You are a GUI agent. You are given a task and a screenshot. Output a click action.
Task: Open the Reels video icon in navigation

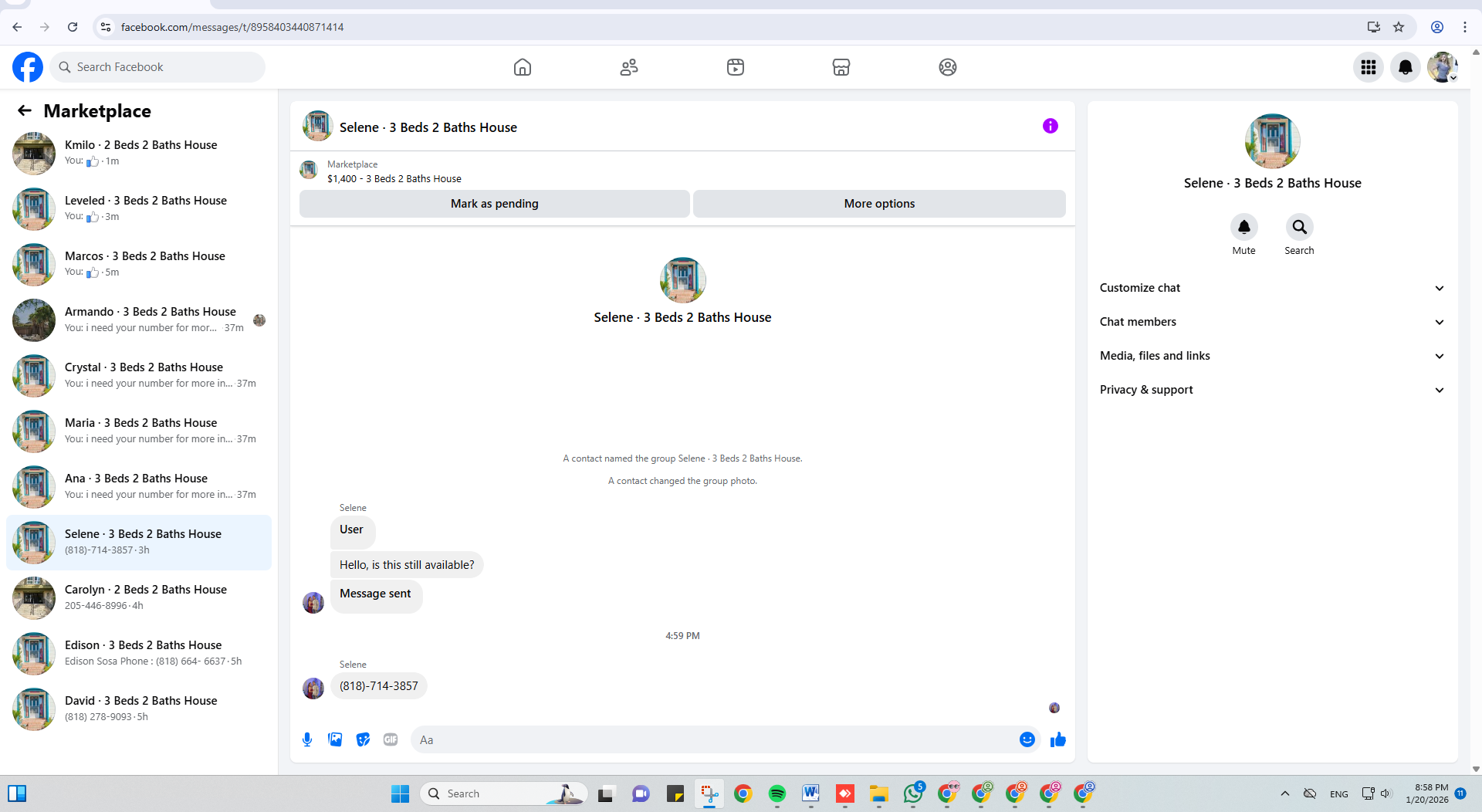point(736,67)
